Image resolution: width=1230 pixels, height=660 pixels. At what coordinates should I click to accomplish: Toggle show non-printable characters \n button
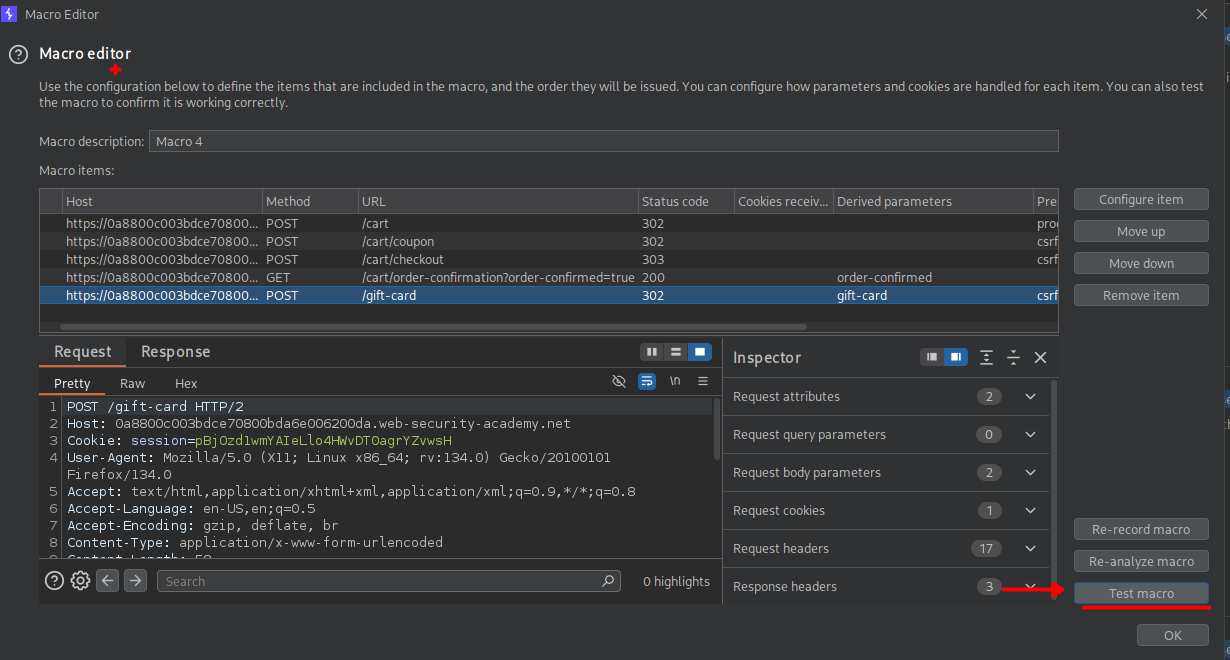pyautogui.click(x=675, y=382)
